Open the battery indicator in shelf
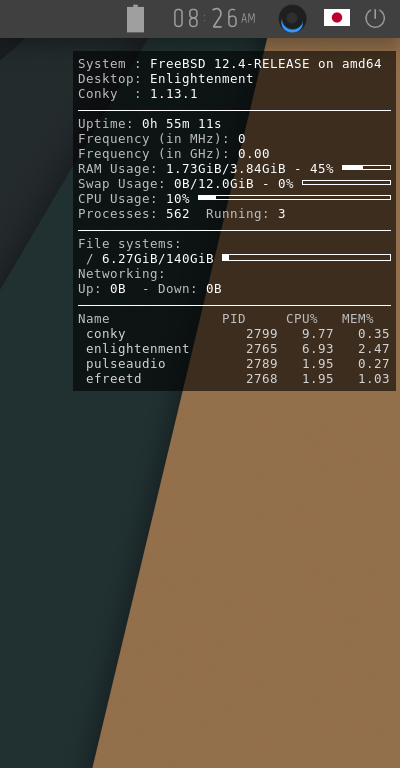This screenshot has width=400, height=768. pos(136,19)
